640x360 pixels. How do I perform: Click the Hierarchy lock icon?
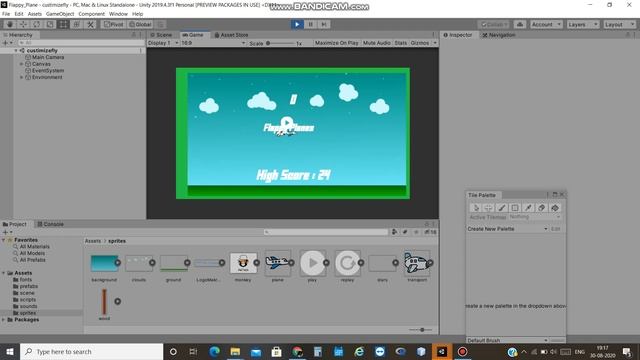133,35
